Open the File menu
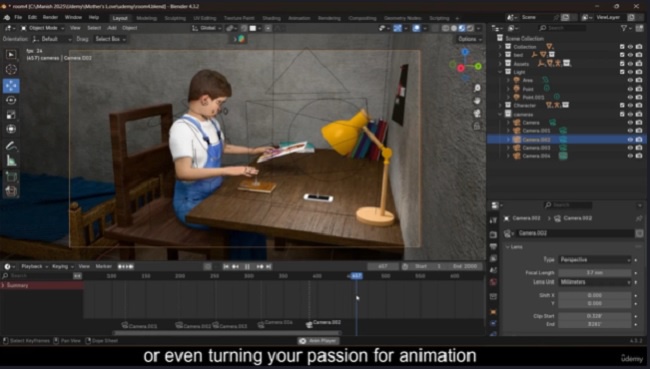Image resolution: width=650 pixels, height=369 pixels. pyautogui.click(x=18, y=17)
